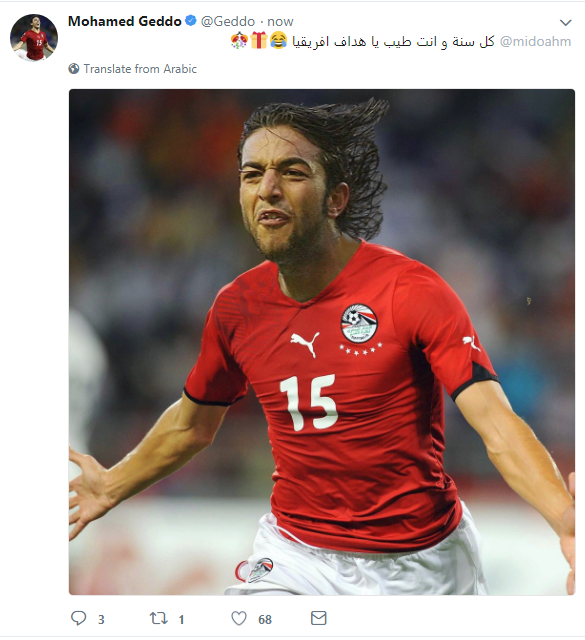This screenshot has width=585, height=640.
Task: Click Translate from Arabic link
Action: [x=140, y=69]
